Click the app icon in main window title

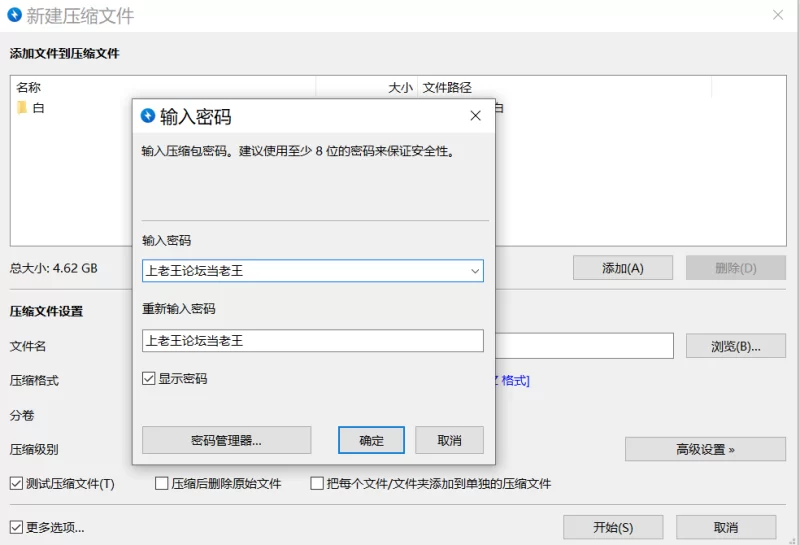tap(14, 15)
